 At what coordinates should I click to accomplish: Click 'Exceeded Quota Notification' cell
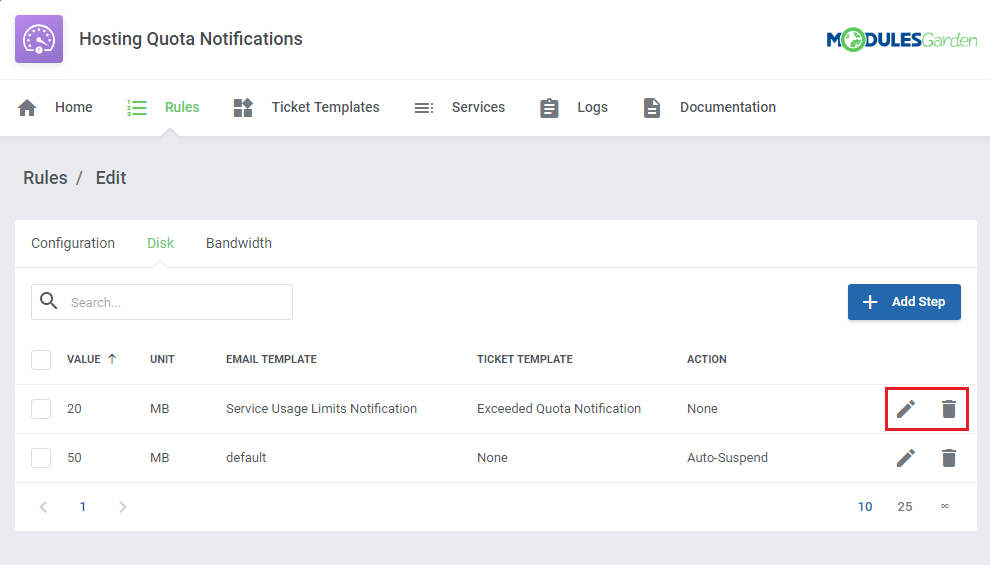coord(559,408)
